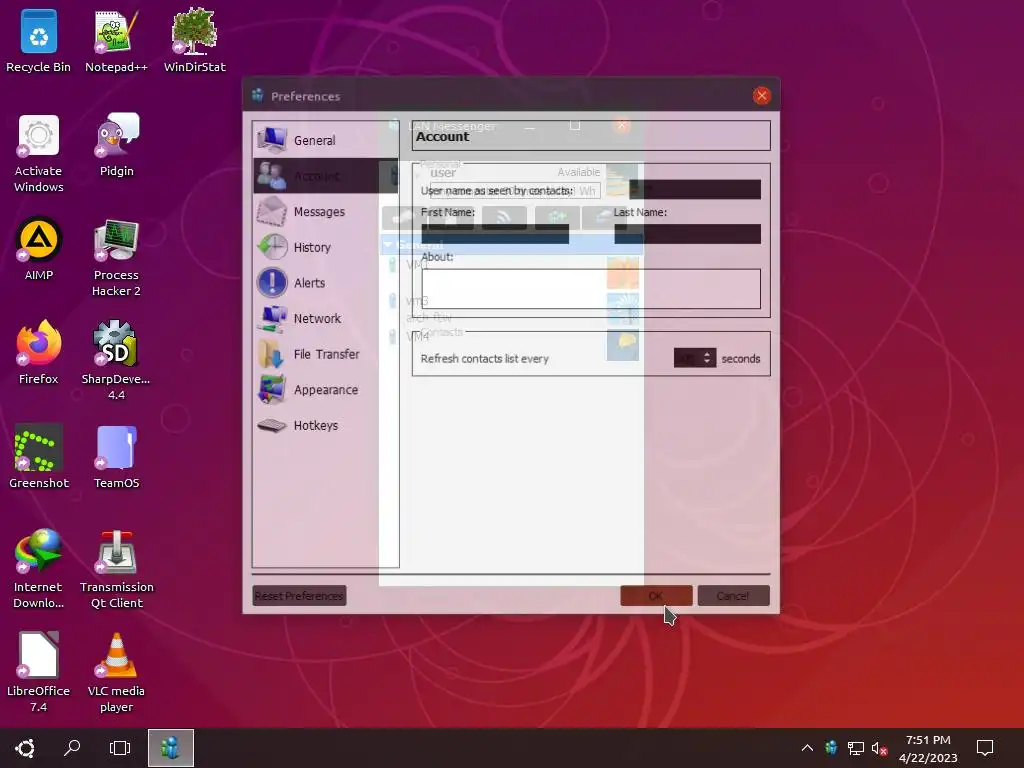
Task: Switch to the Messages preferences page
Action: coord(325,212)
